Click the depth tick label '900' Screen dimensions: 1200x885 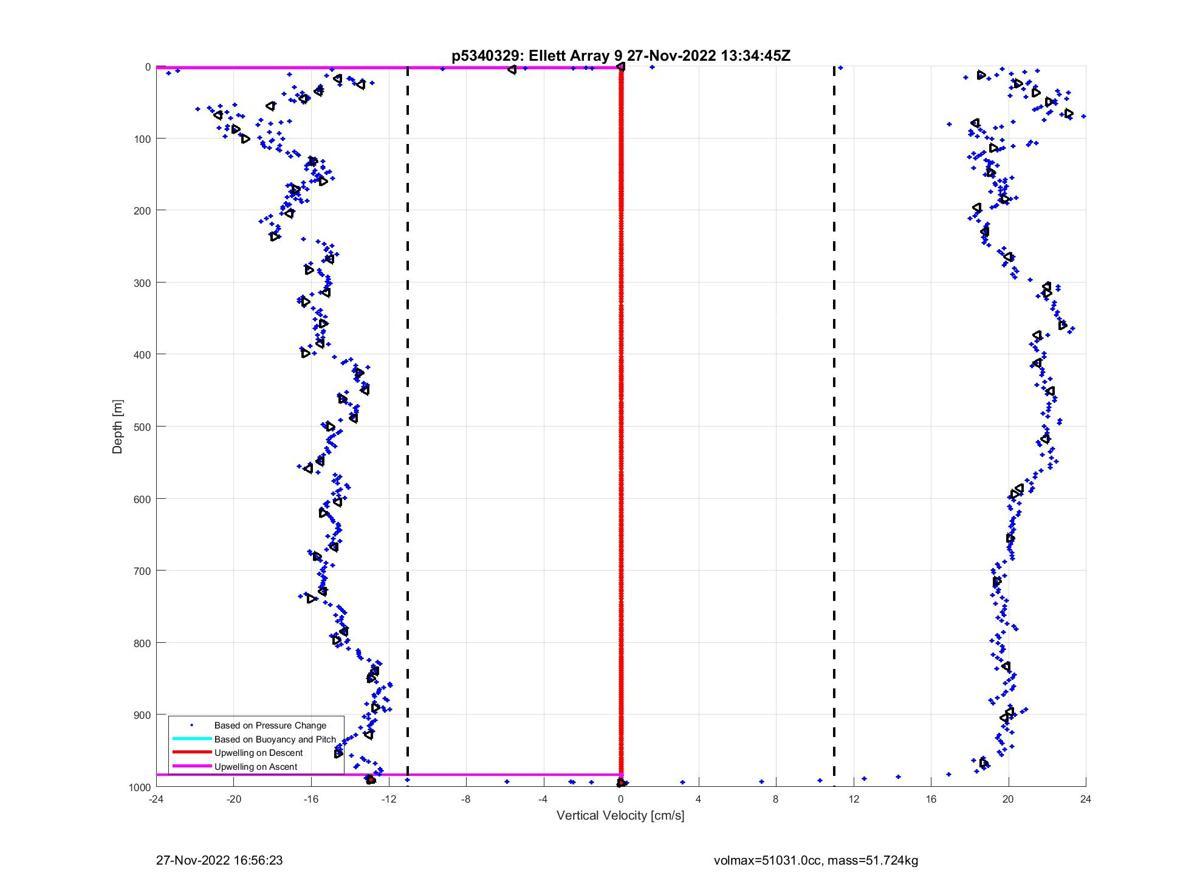[142, 715]
